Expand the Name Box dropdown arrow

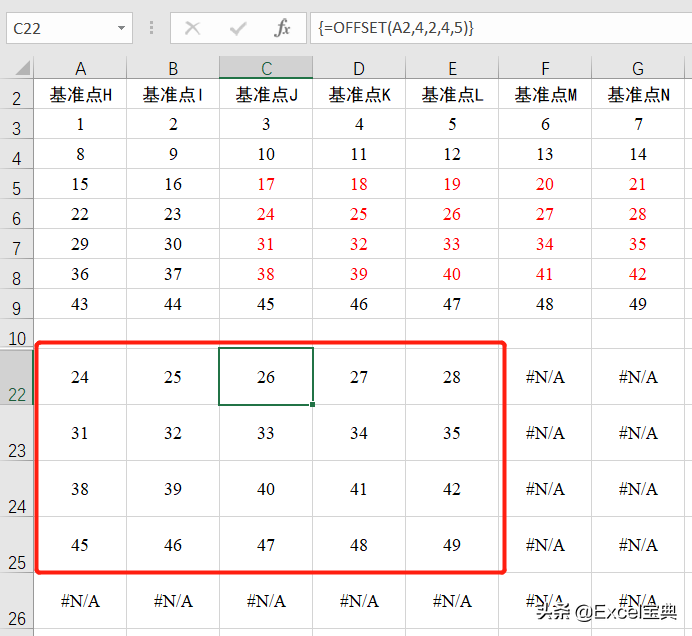(121, 28)
